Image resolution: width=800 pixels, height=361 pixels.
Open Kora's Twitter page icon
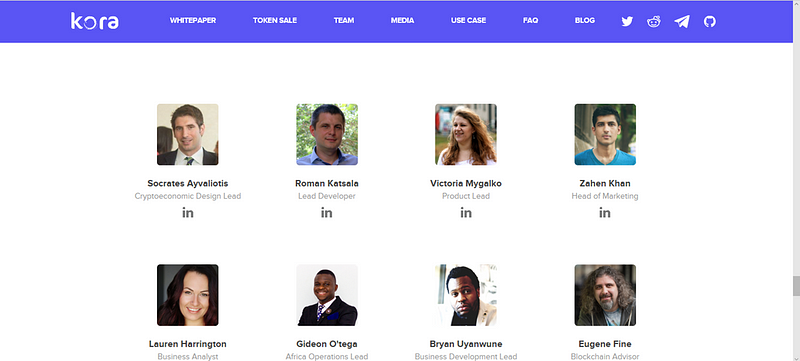pyautogui.click(x=627, y=21)
